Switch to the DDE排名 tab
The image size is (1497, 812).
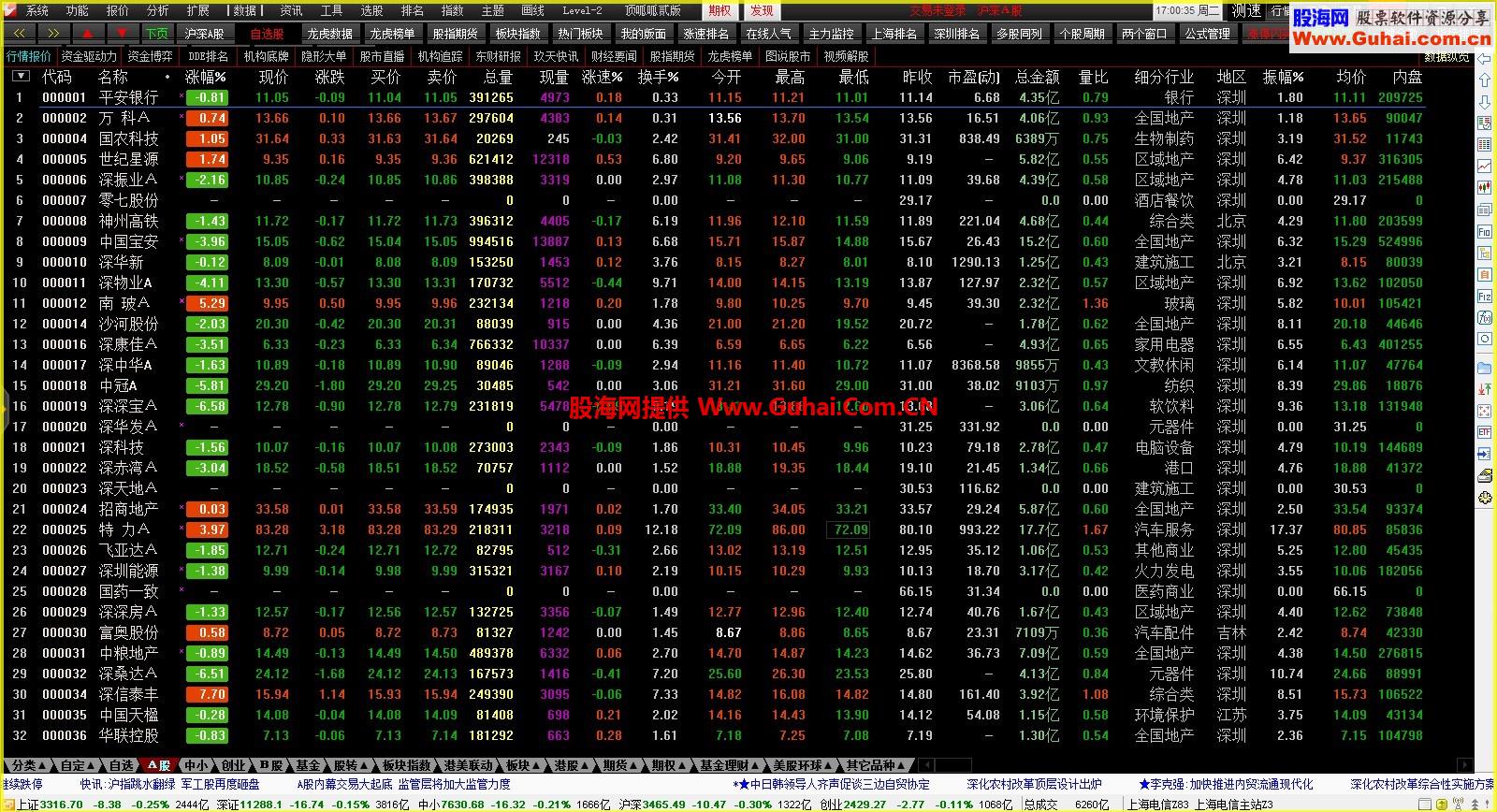[x=208, y=56]
